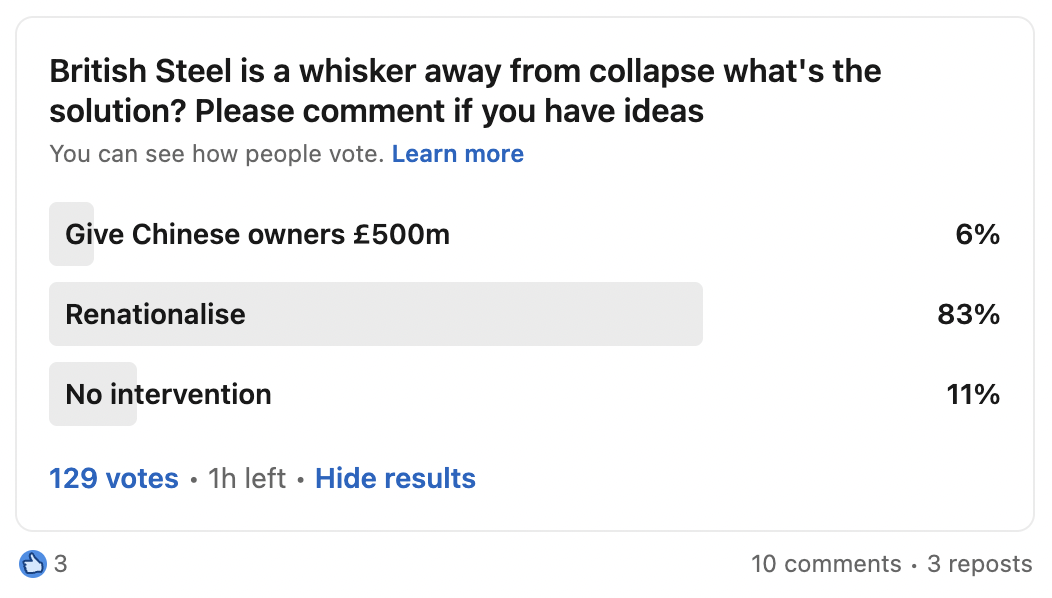Click the 83% result percentage
Viewport: 1052px width, 598px height.
click(x=968, y=314)
